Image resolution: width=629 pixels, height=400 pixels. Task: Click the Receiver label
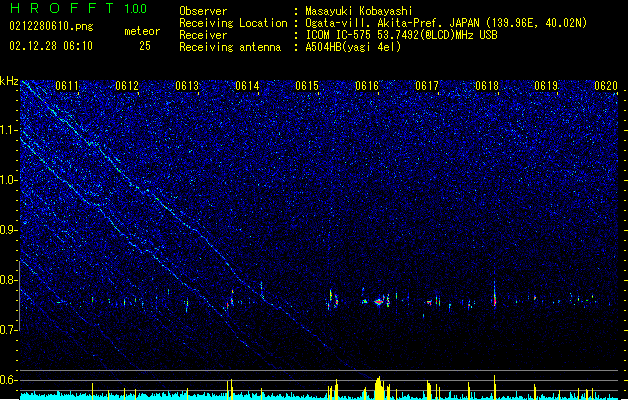[x=203, y=35]
